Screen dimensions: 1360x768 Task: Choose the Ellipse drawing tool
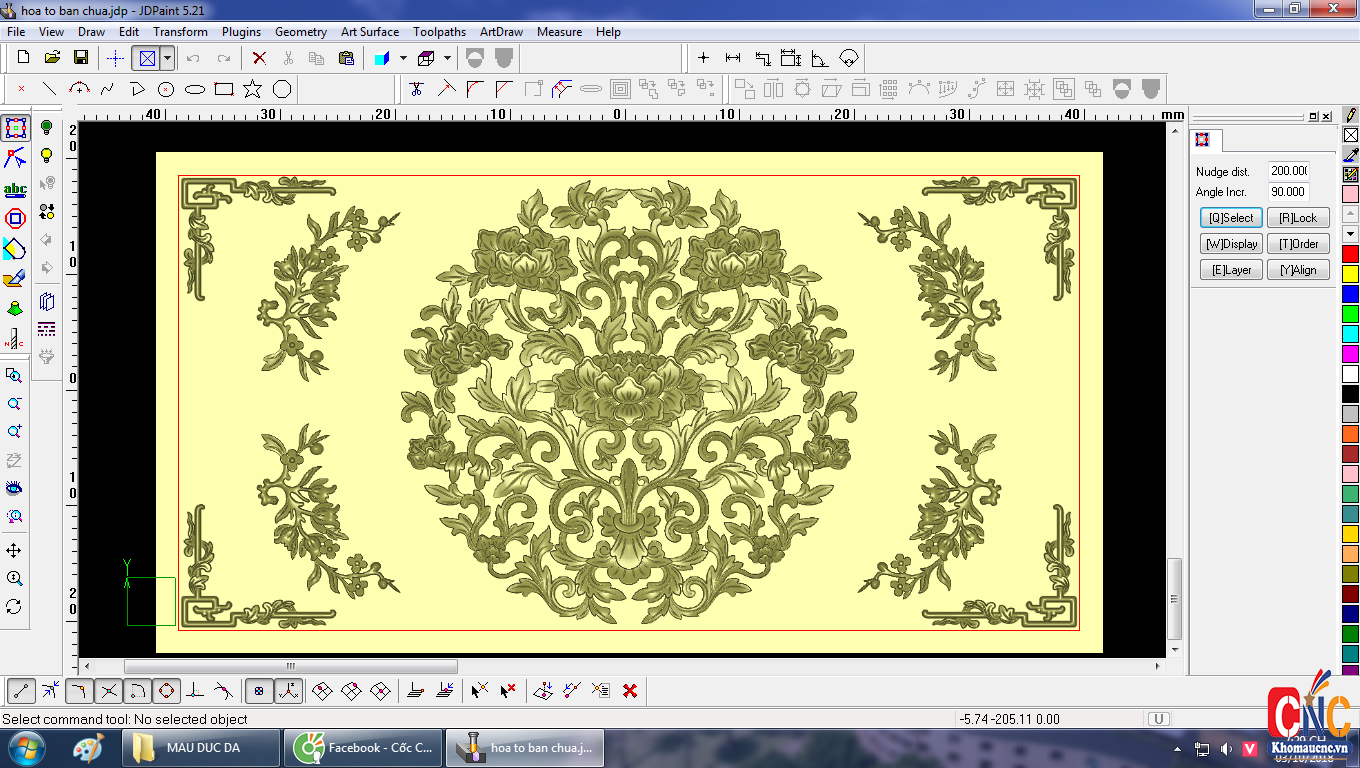[x=195, y=89]
